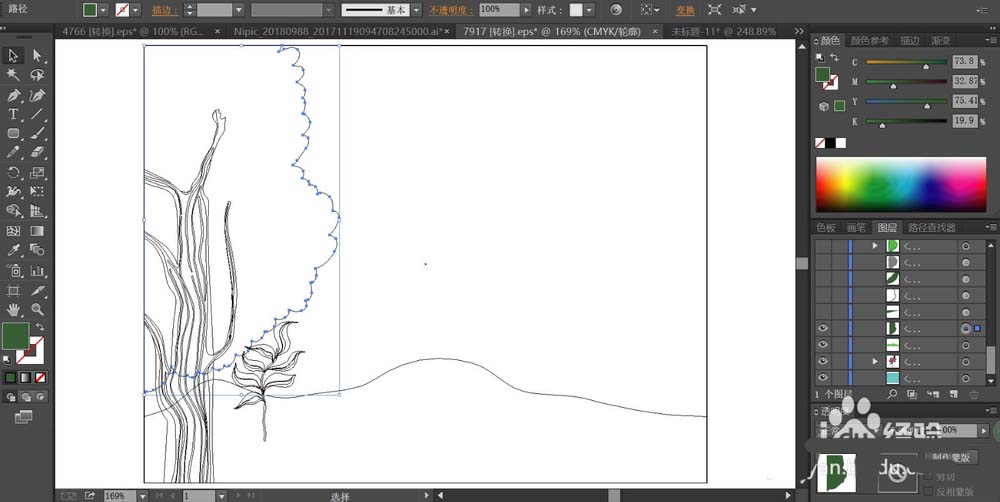1000x502 pixels.
Task: Select the Blend tool
Action: pyautogui.click(x=37, y=250)
